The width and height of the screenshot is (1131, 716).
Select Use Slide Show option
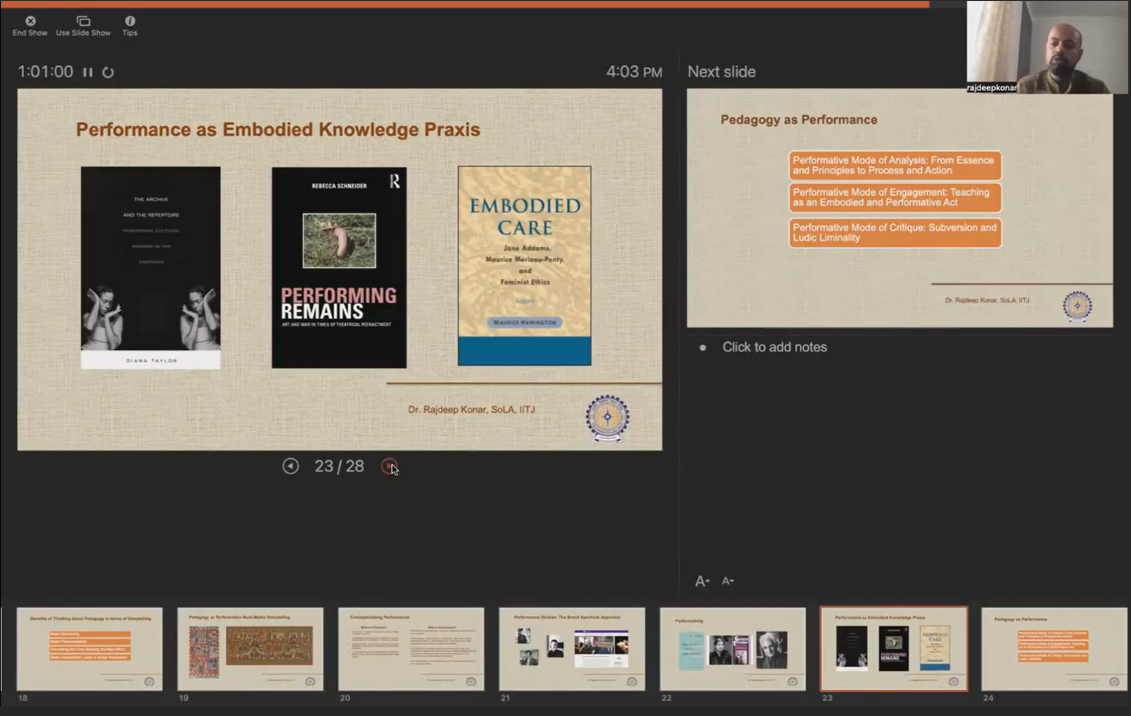point(83,26)
